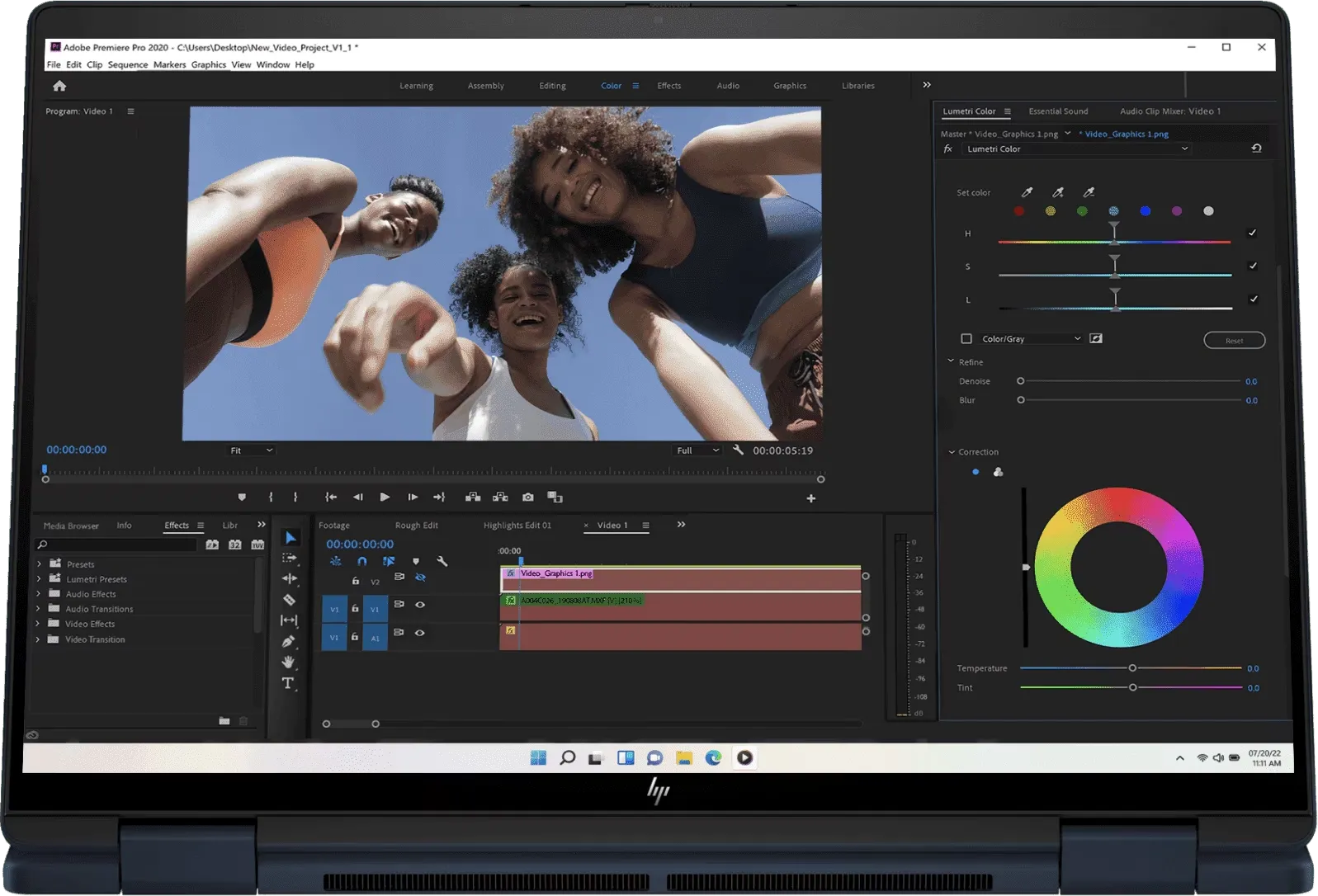Reset the Lumetri Color effect with the undo arrow
1318x896 pixels.
coord(1256,149)
